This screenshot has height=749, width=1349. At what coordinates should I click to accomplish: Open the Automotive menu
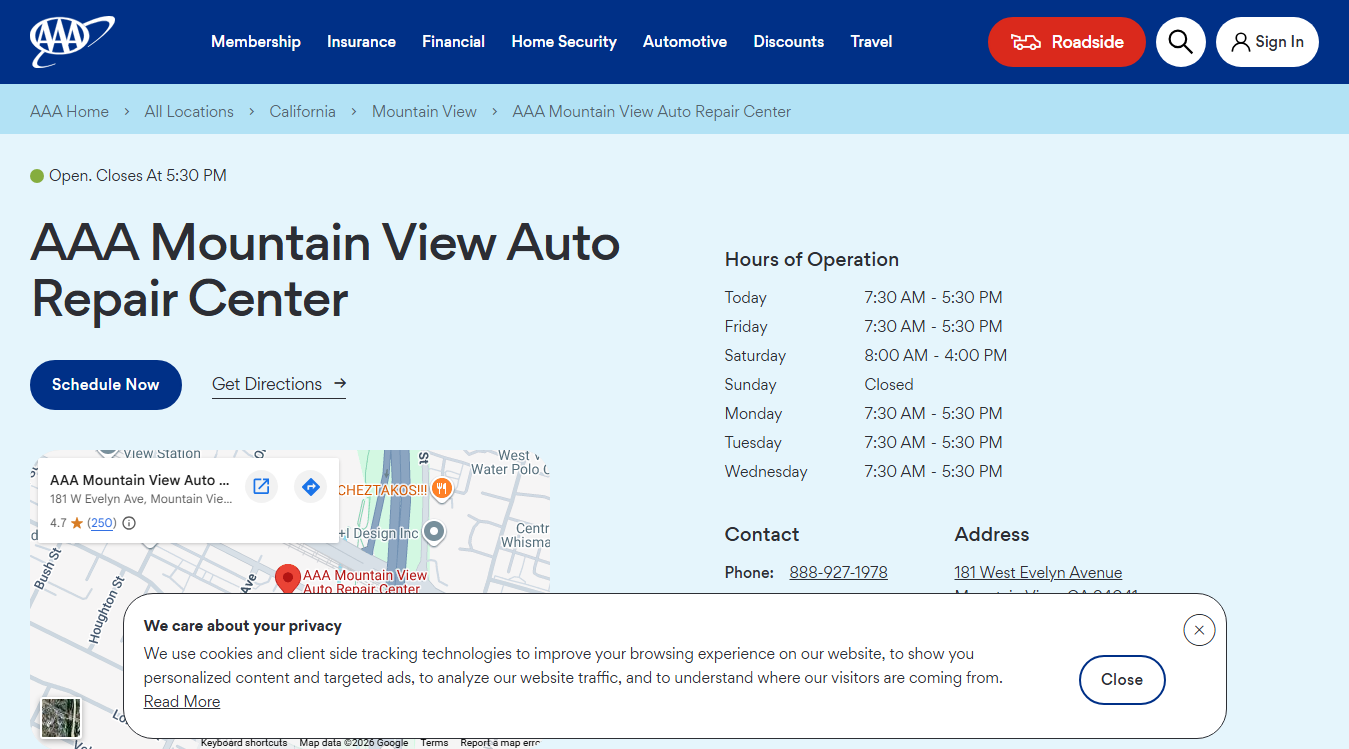[685, 42]
